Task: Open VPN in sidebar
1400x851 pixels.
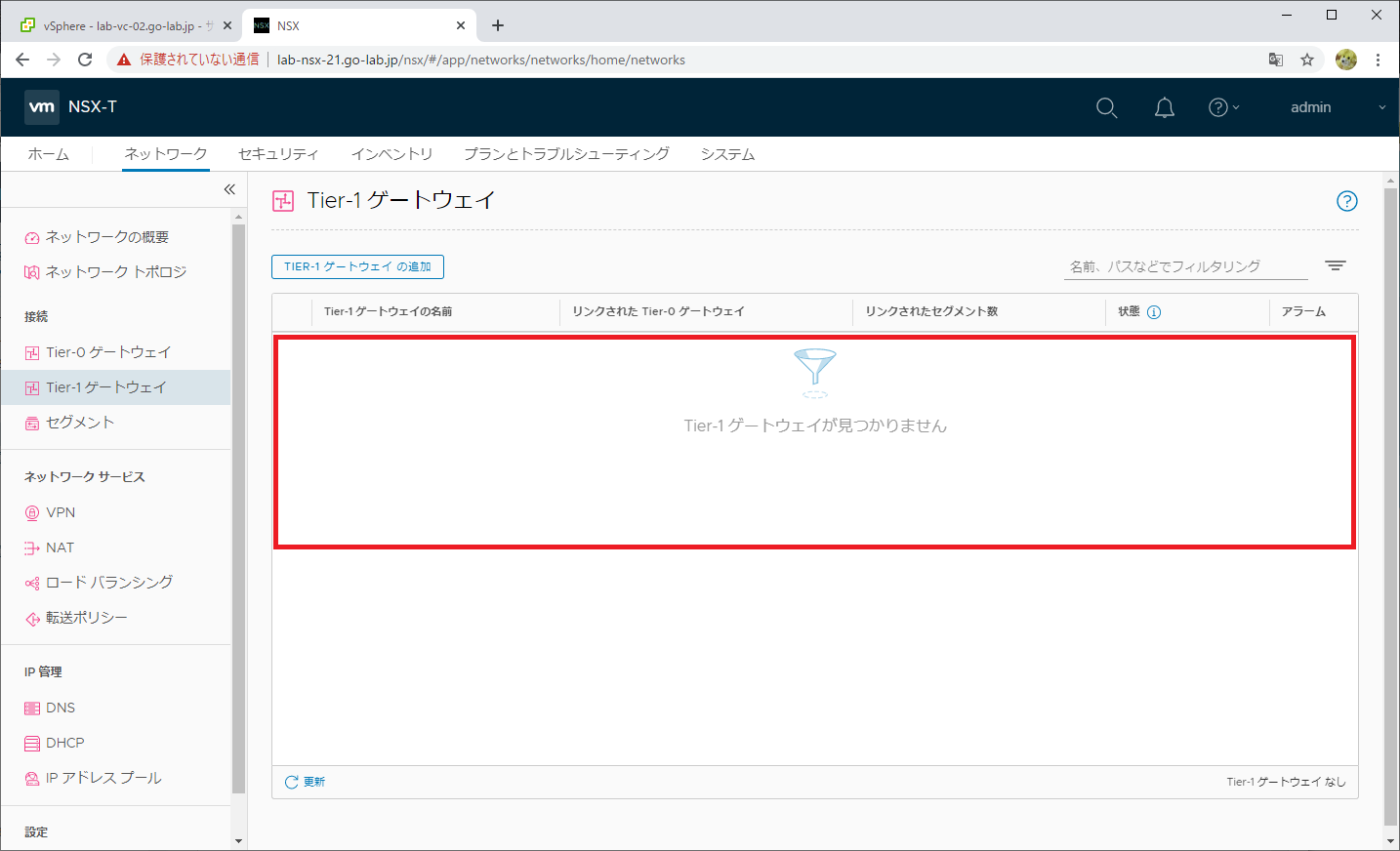Action: (x=61, y=512)
